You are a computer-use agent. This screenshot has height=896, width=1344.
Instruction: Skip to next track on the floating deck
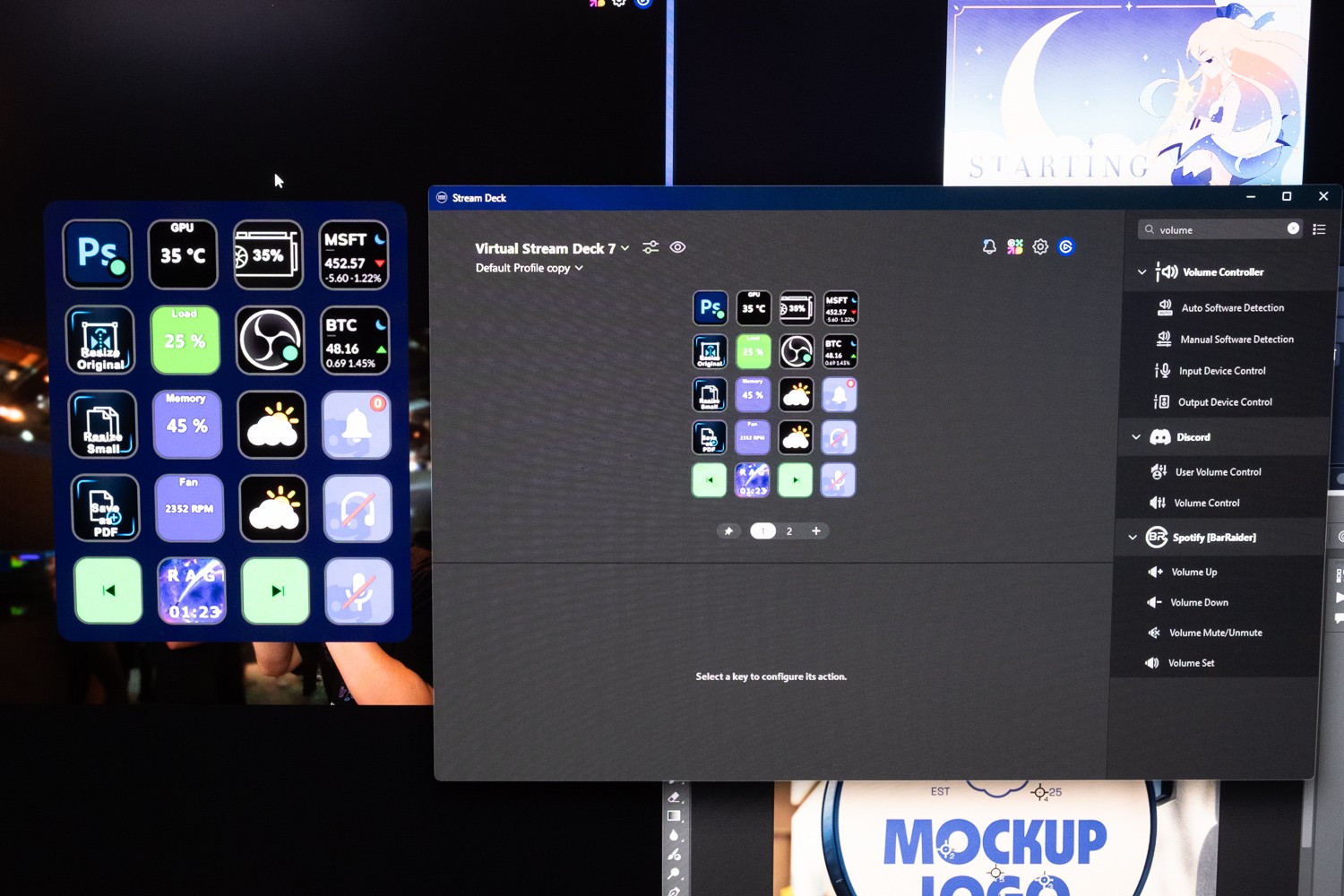276,591
